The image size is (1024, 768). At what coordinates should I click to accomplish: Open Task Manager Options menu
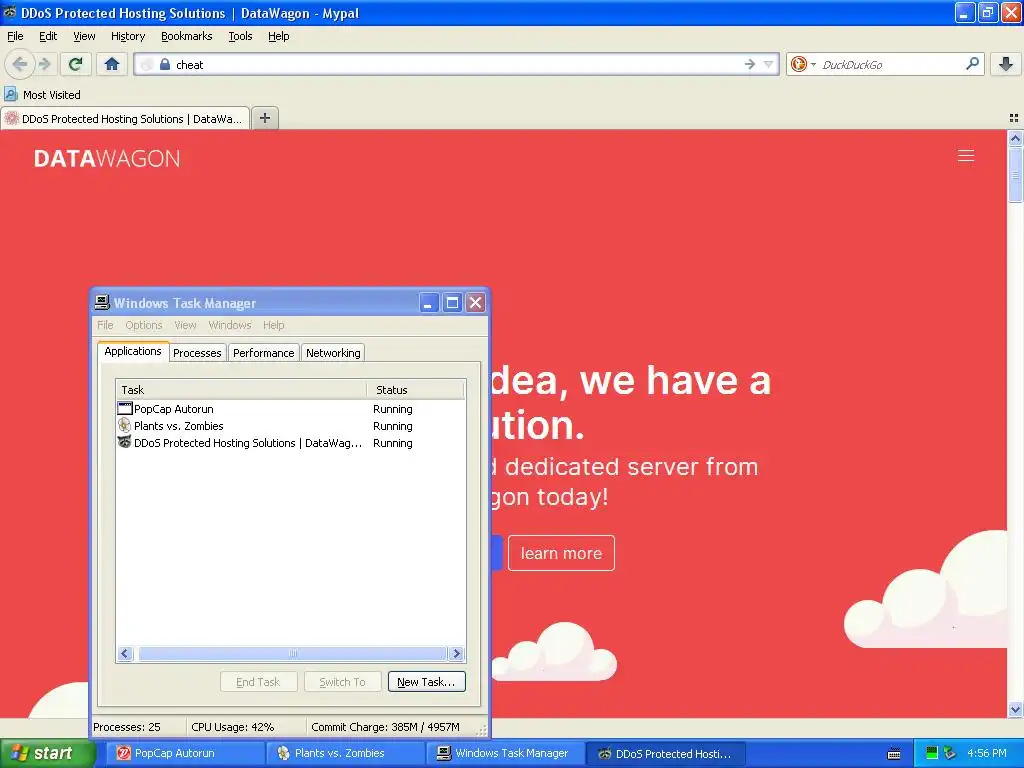click(144, 325)
